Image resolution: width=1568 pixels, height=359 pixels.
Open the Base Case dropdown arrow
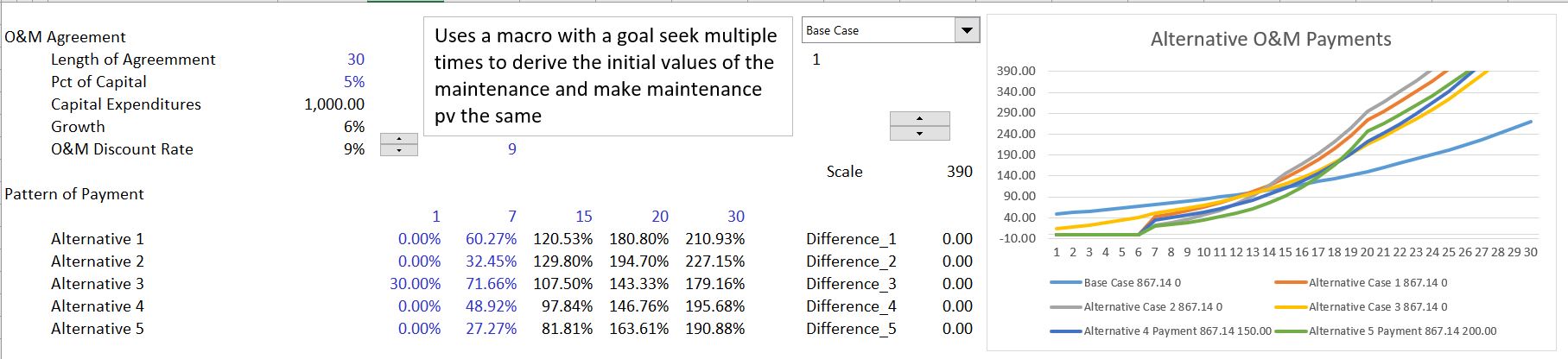coord(967,31)
